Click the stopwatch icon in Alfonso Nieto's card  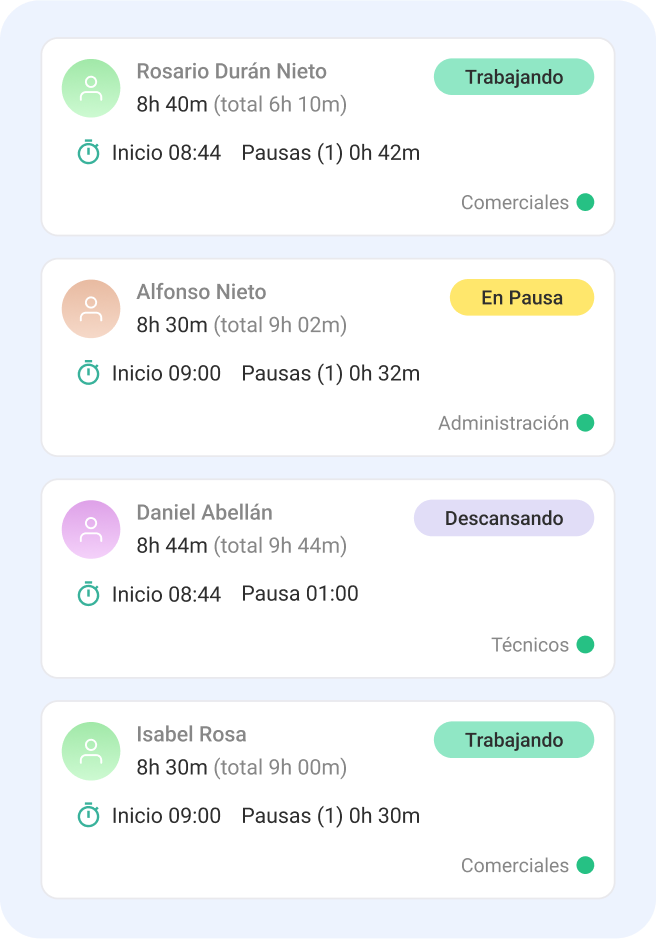click(x=89, y=373)
